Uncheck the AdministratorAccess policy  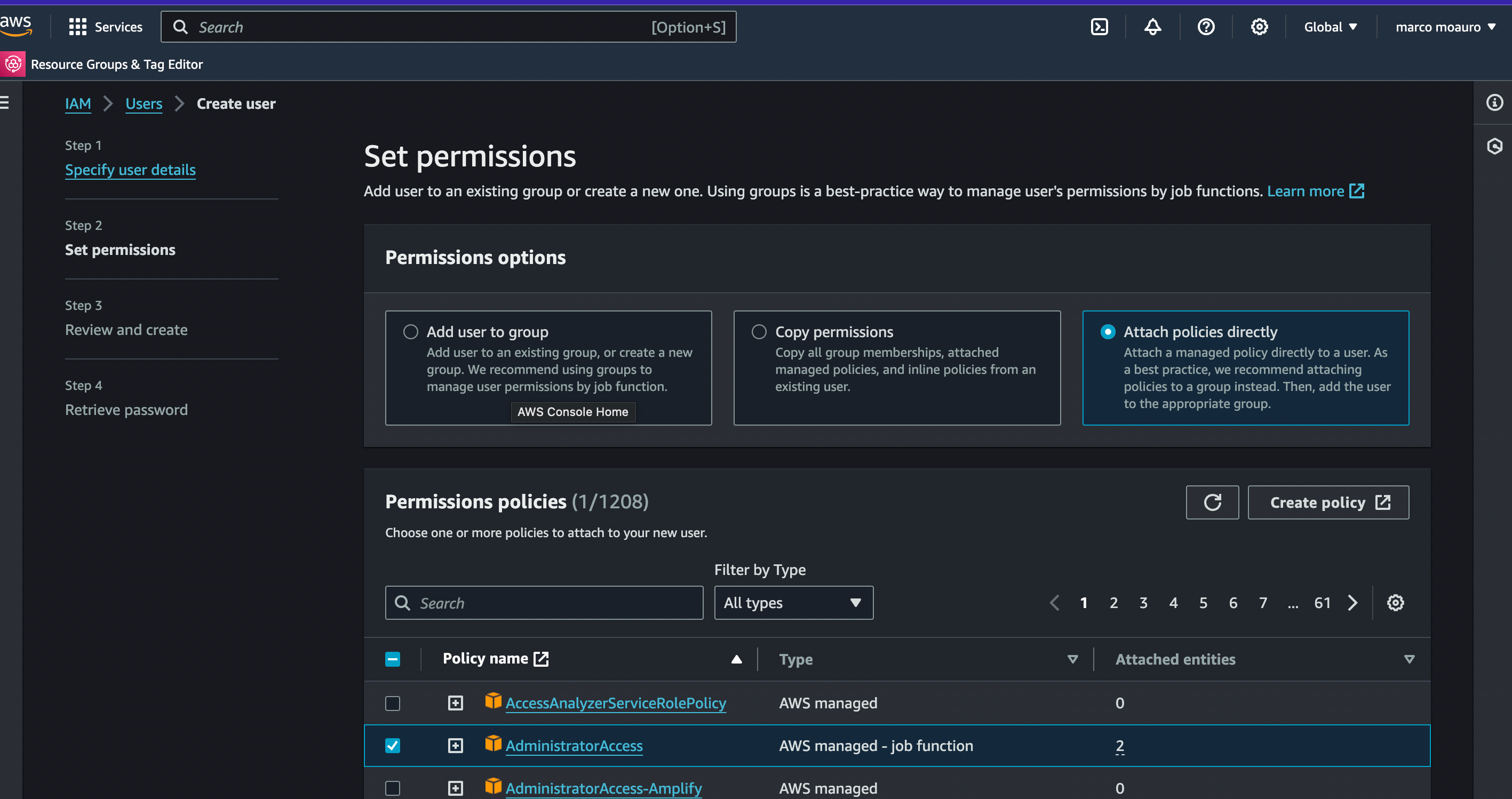pyautogui.click(x=393, y=746)
